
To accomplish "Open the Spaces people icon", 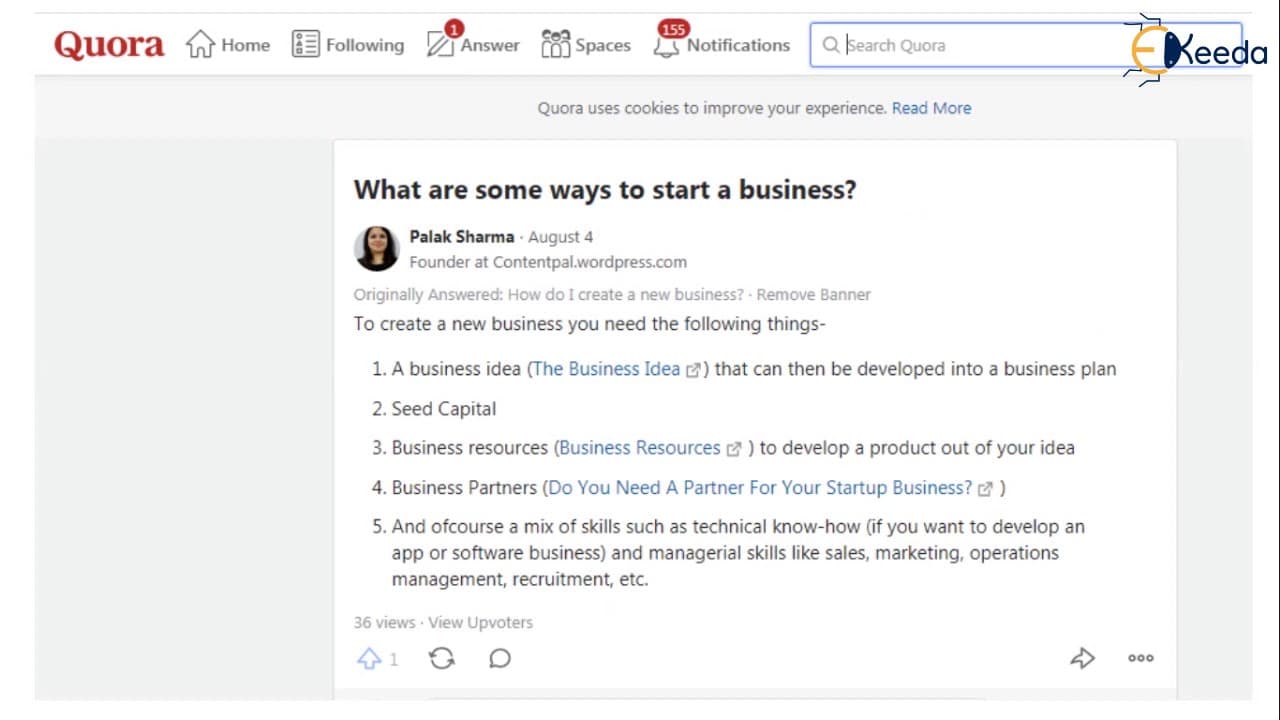I will point(555,44).
